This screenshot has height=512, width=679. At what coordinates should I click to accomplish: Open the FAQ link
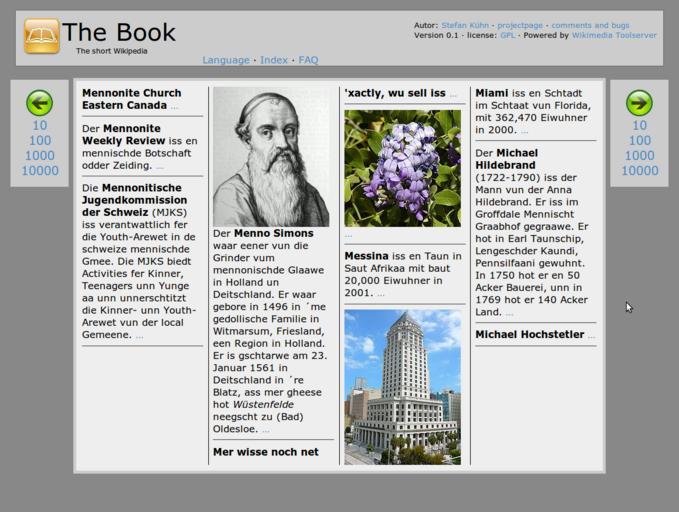(308, 60)
